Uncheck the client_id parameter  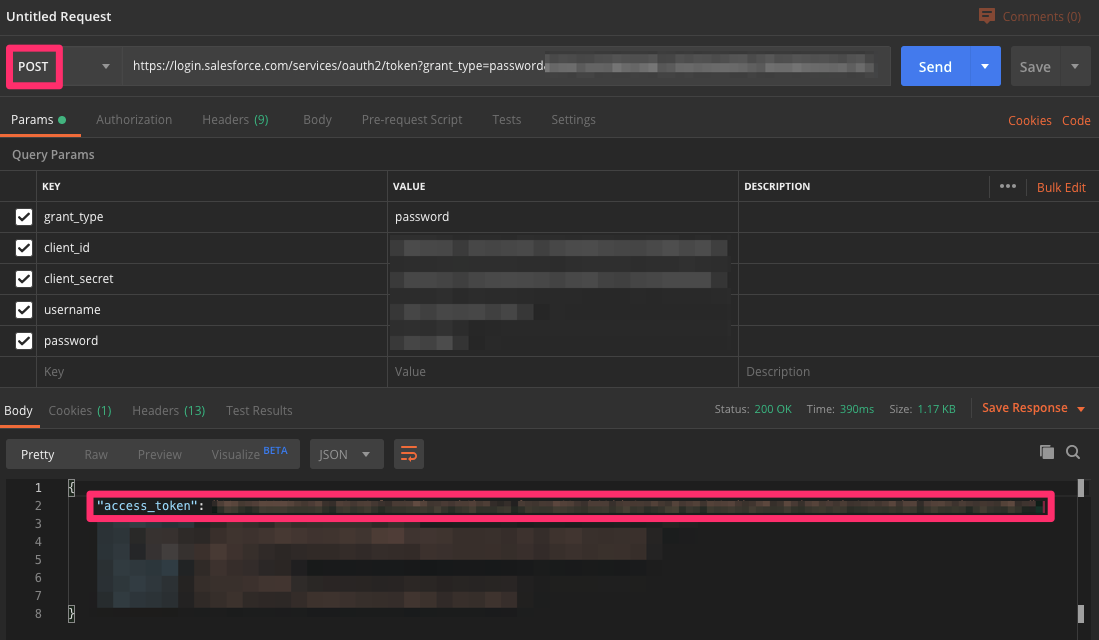(23, 247)
